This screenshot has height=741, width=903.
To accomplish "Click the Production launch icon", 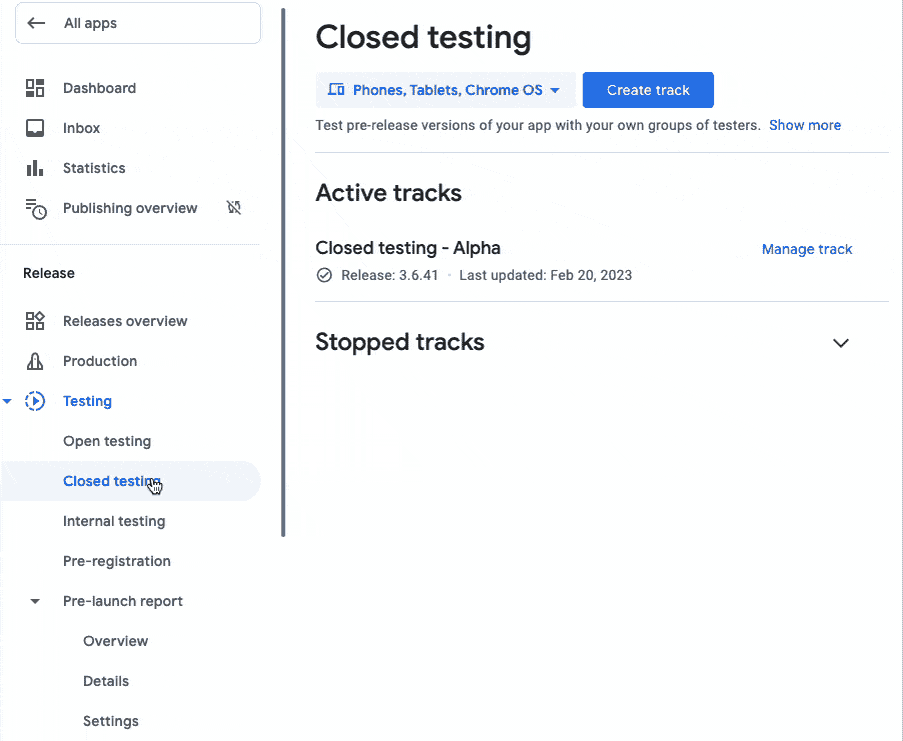I will point(35,361).
